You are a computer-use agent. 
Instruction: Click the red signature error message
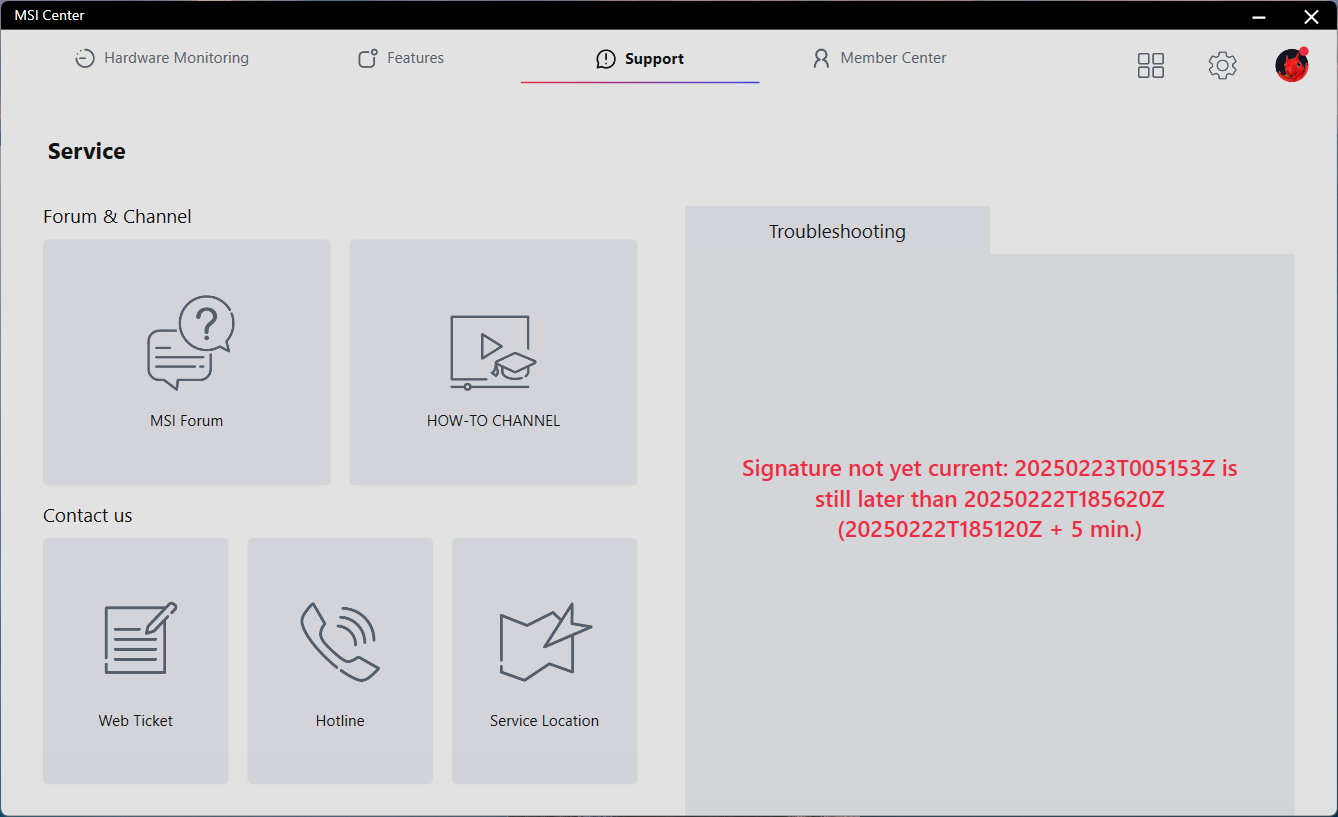pyautogui.click(x=990, y=499)
